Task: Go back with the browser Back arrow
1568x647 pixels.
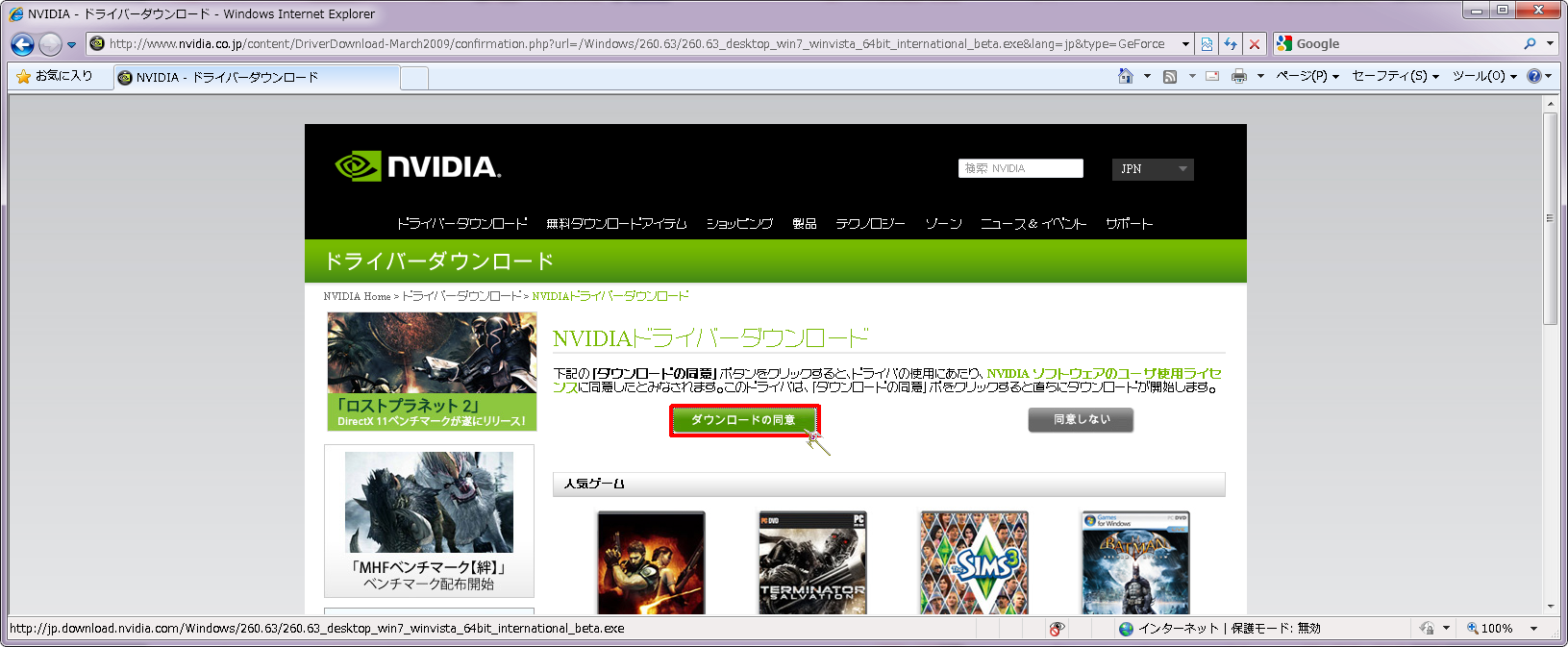Action: tap(23, 44)
